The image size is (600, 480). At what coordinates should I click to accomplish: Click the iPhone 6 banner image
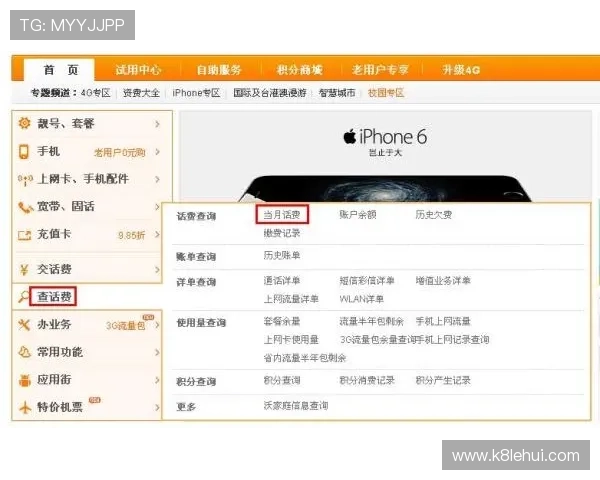385,157
